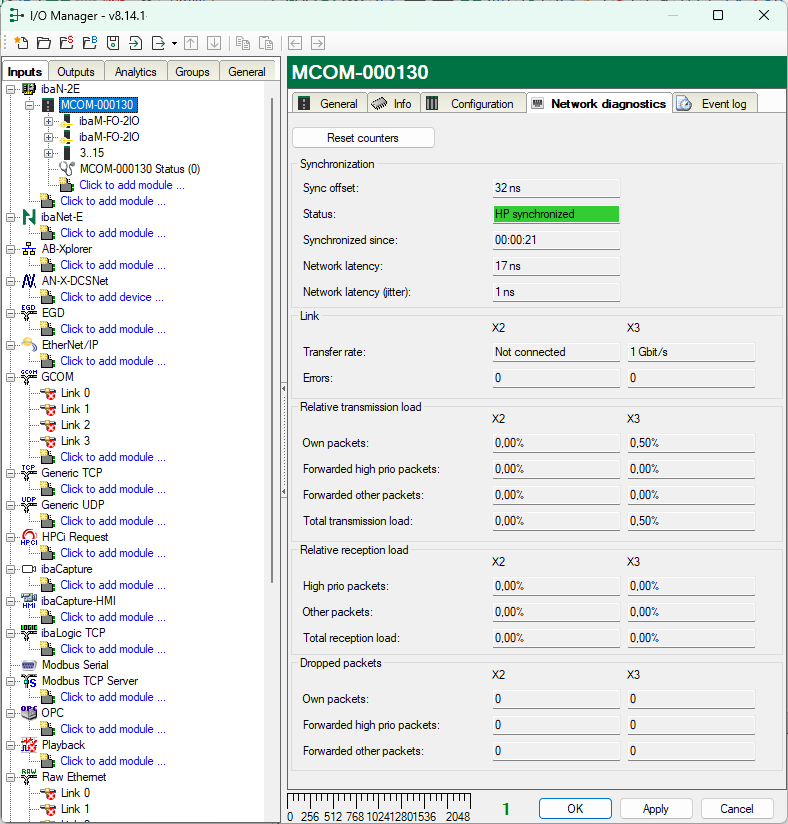Click 'Click to add device' under AN-X-DCSNet
Screen dimensions: 788x824
112,297
